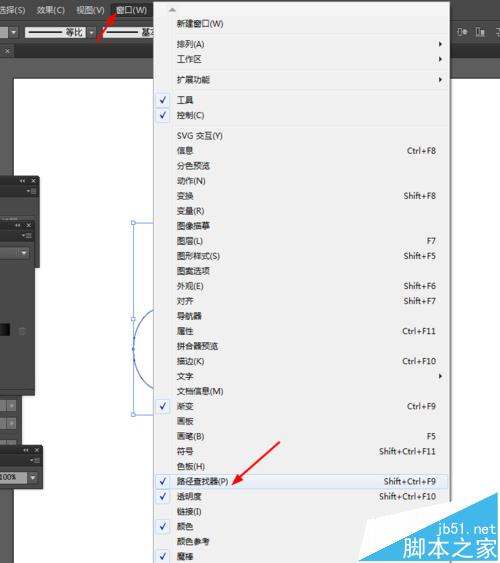Select 变量(R) menu item

pos(302,211)
